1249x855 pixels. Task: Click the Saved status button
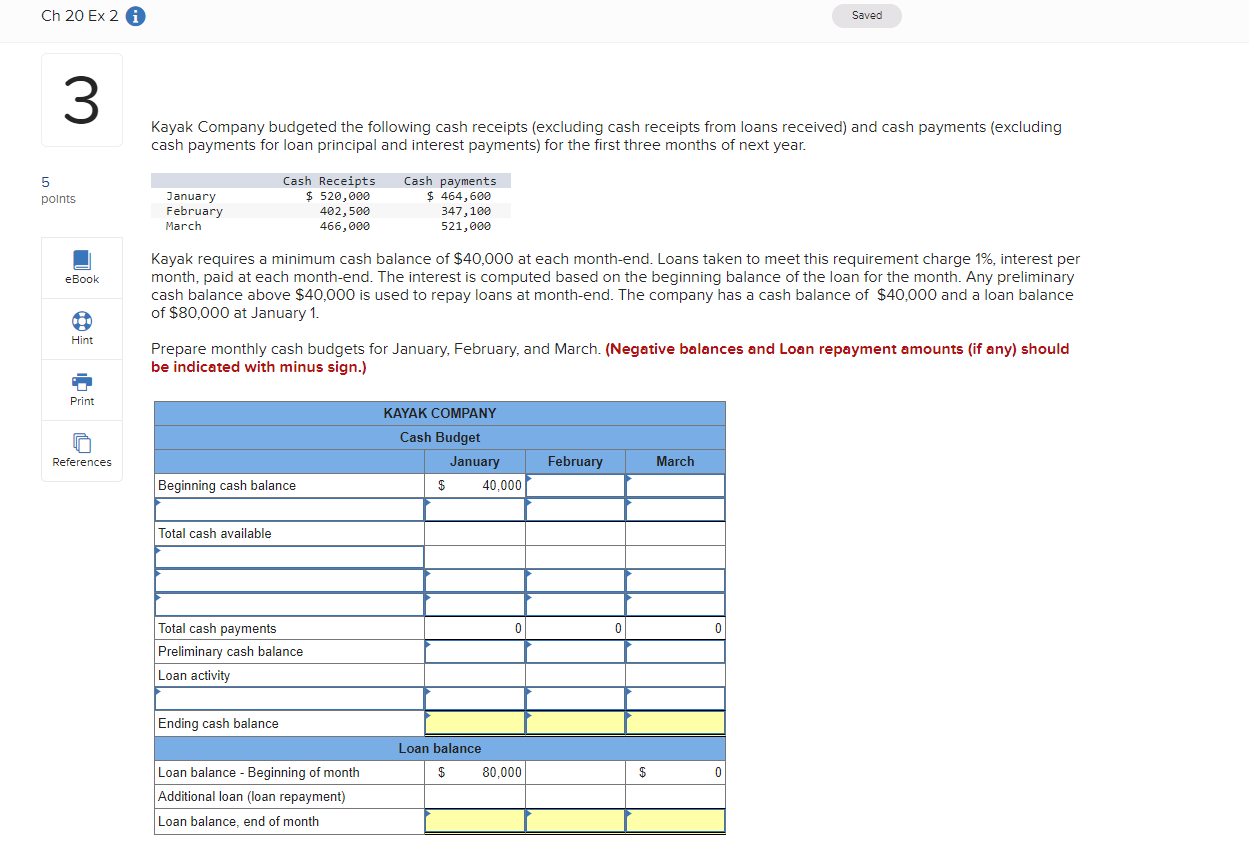point(867,16)
